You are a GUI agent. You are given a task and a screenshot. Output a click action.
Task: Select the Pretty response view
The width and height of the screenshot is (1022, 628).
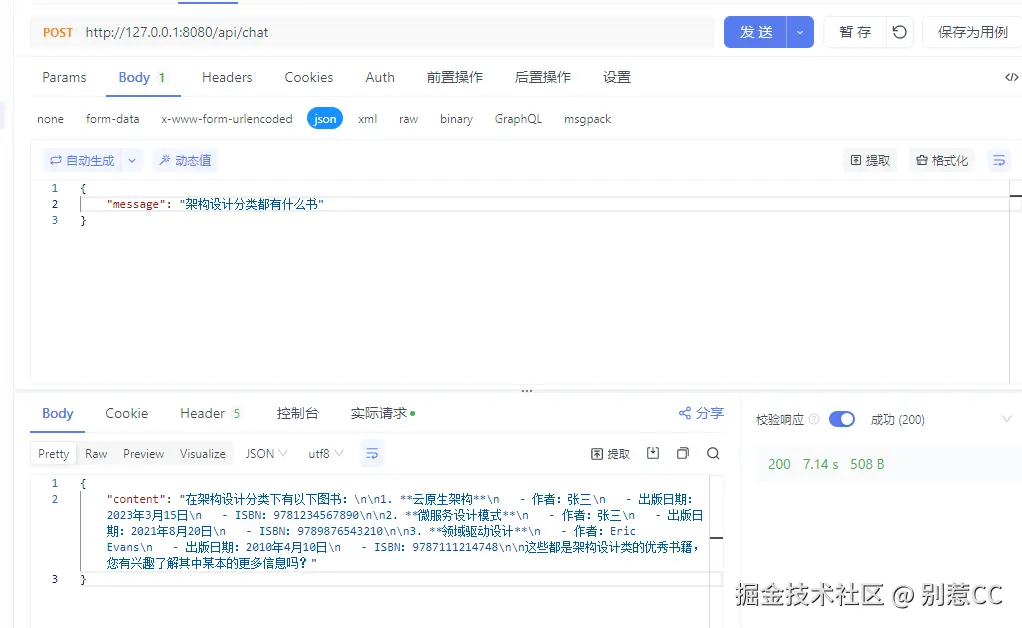pyautogui.click(x=53, y=453)
